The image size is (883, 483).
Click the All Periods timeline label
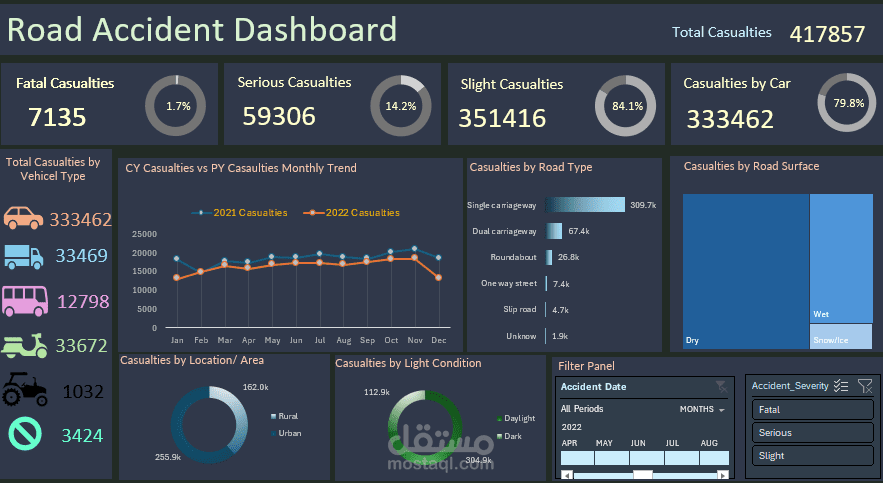pyautogui.click(x=582, y=409)
